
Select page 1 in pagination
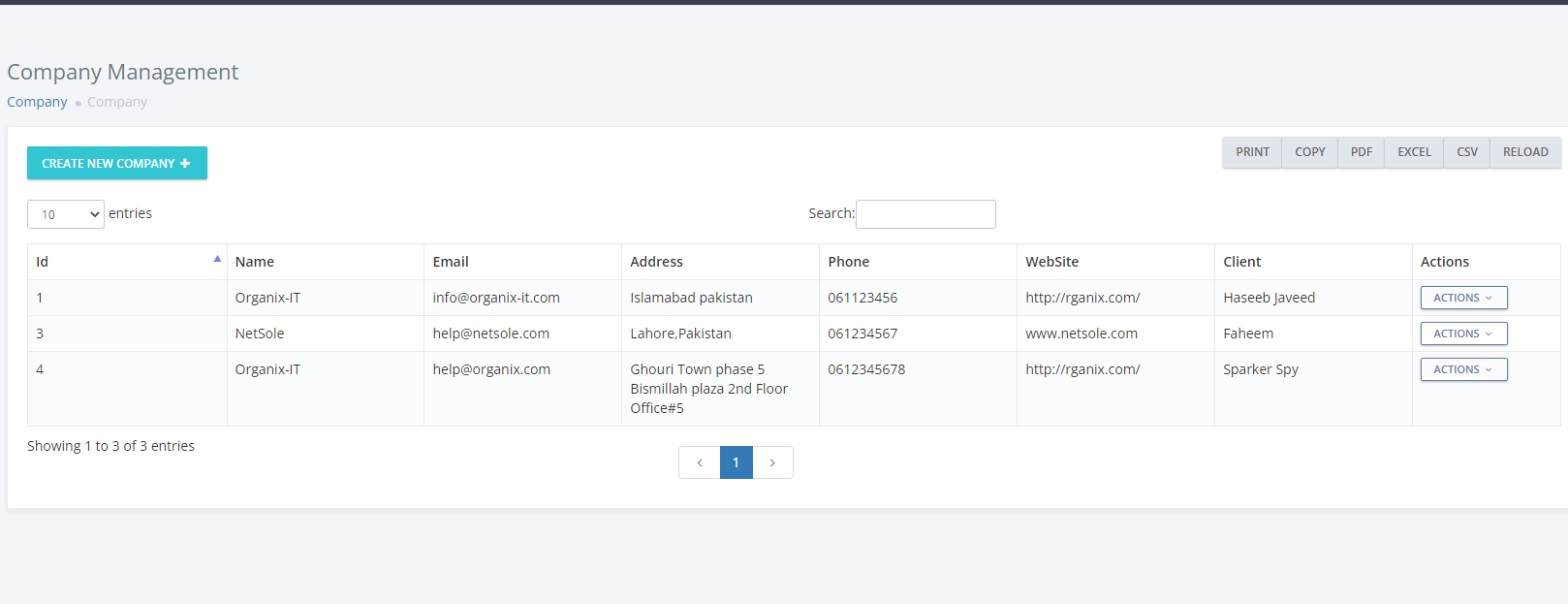[736, 462]
